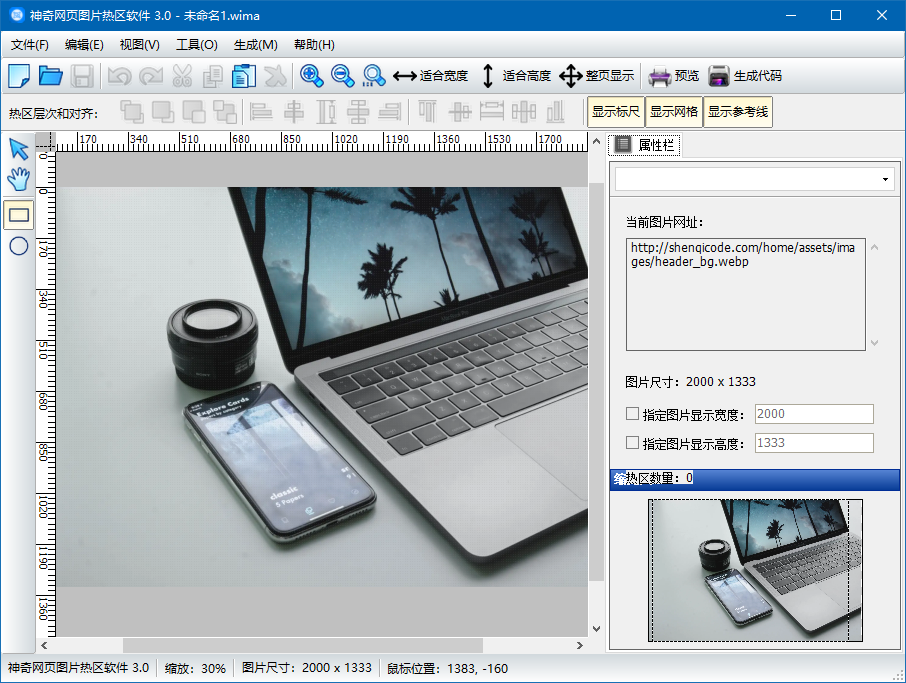Viewport: 906px width, 683px height.
Task: Click the align-top edges icon
Action: point(428,112)
